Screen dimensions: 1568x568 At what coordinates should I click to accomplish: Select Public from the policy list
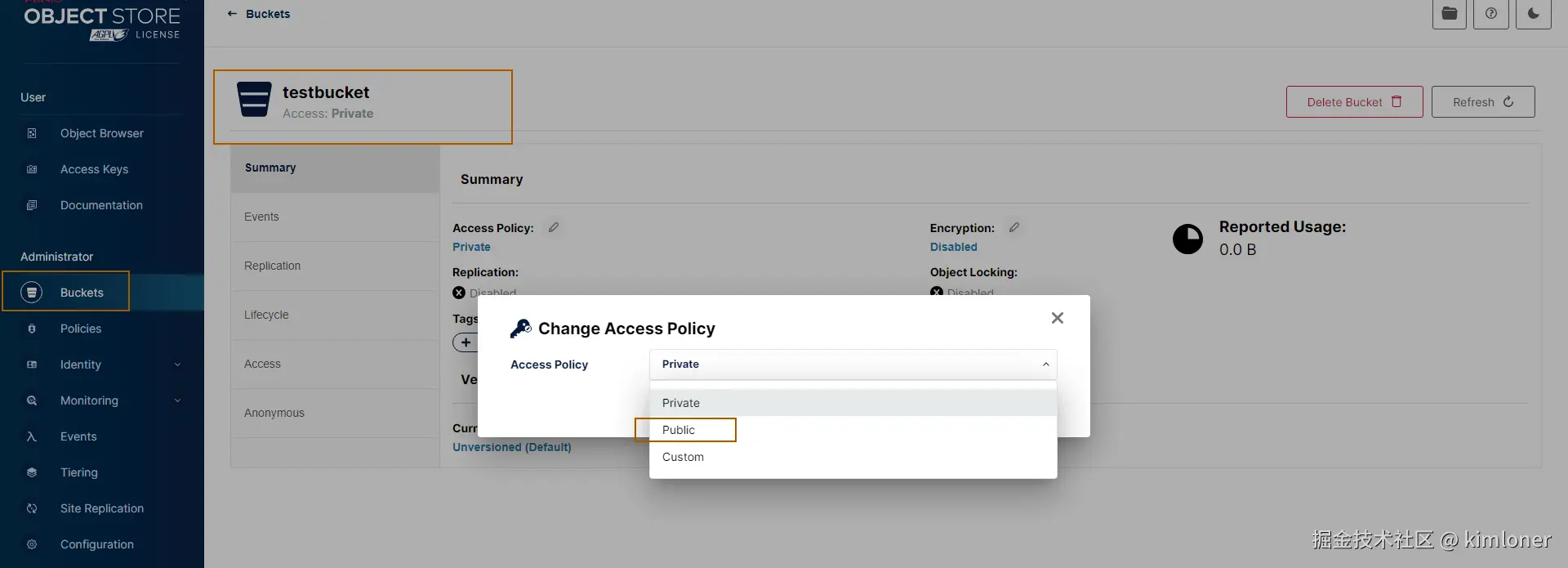(x=679, y=430)
